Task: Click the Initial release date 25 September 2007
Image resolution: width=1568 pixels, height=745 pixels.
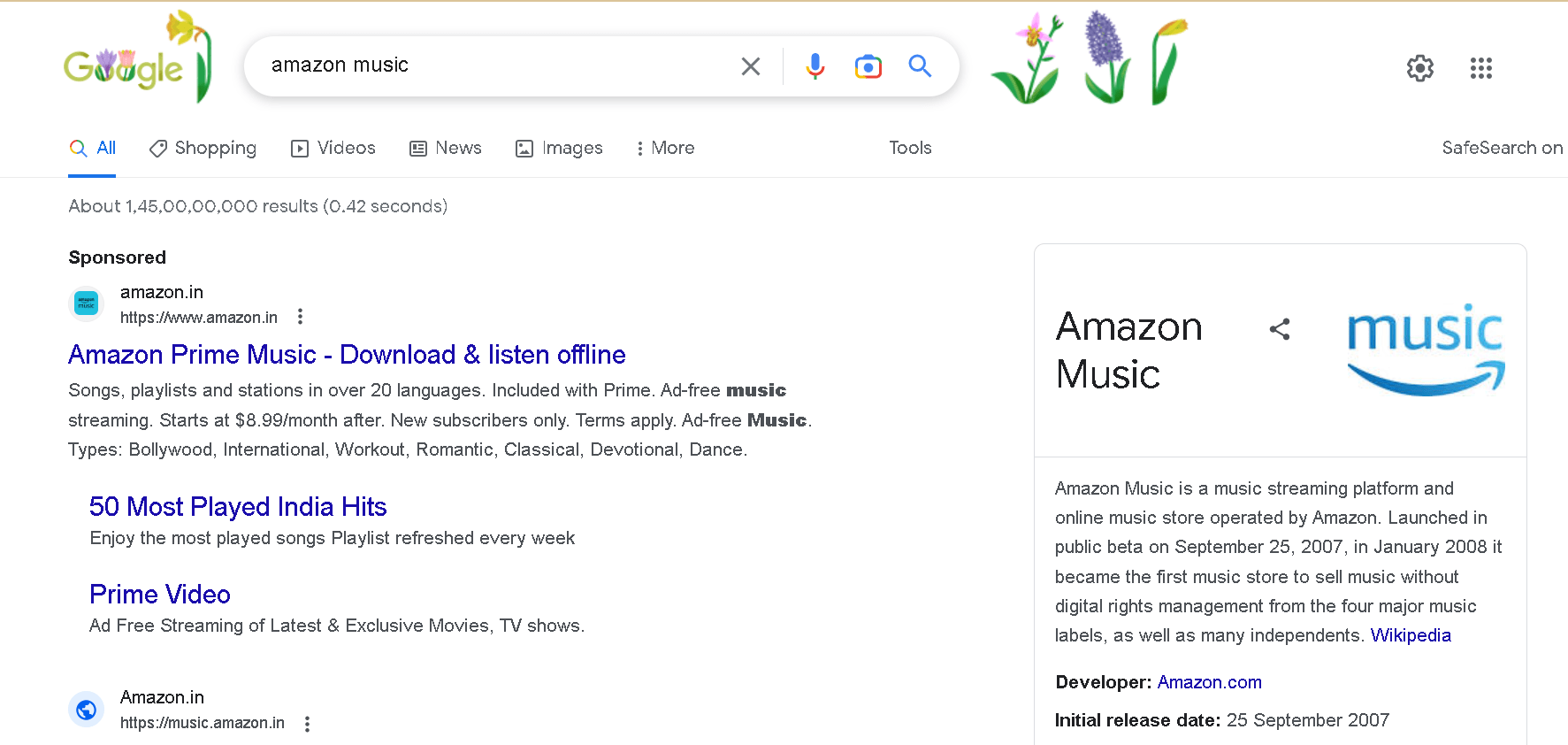Action: [x=1222, y=720]
